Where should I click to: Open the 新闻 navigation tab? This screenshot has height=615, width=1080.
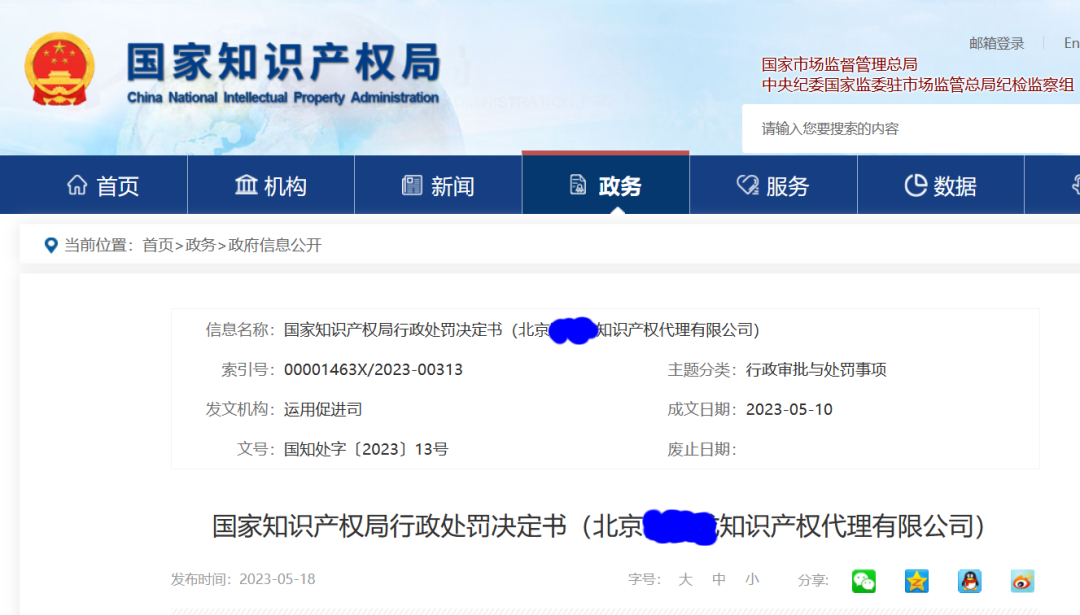[438, 185]
